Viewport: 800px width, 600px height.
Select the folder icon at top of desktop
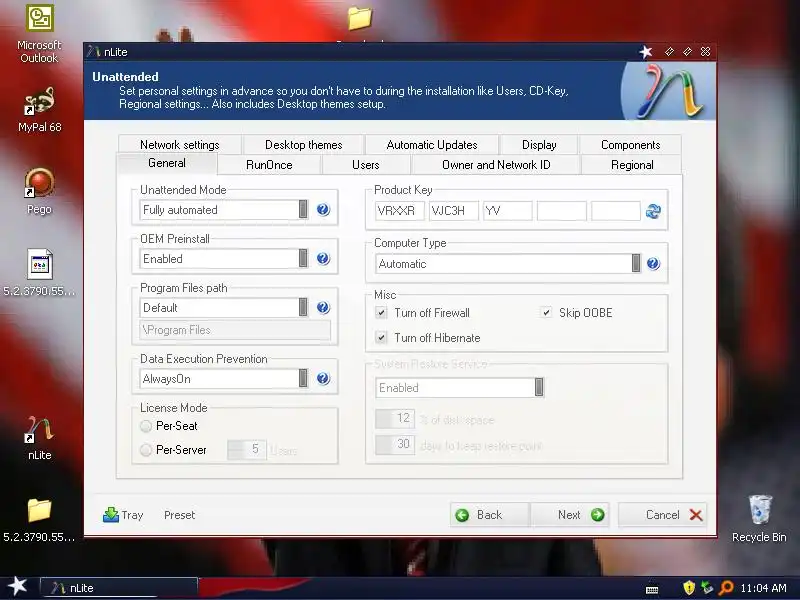pos(360,18)
